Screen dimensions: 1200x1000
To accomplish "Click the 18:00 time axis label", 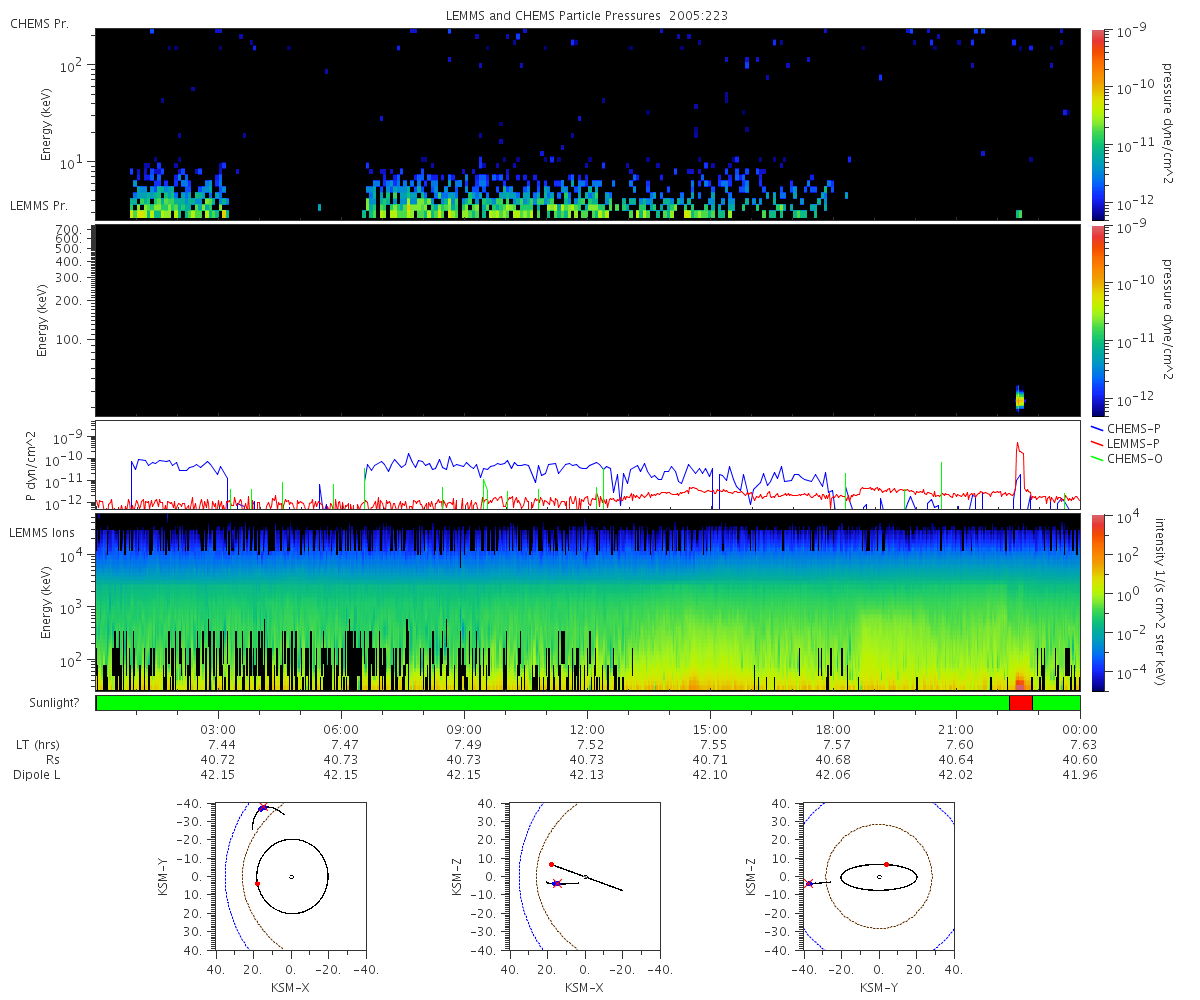I will (x=833, y=729).
